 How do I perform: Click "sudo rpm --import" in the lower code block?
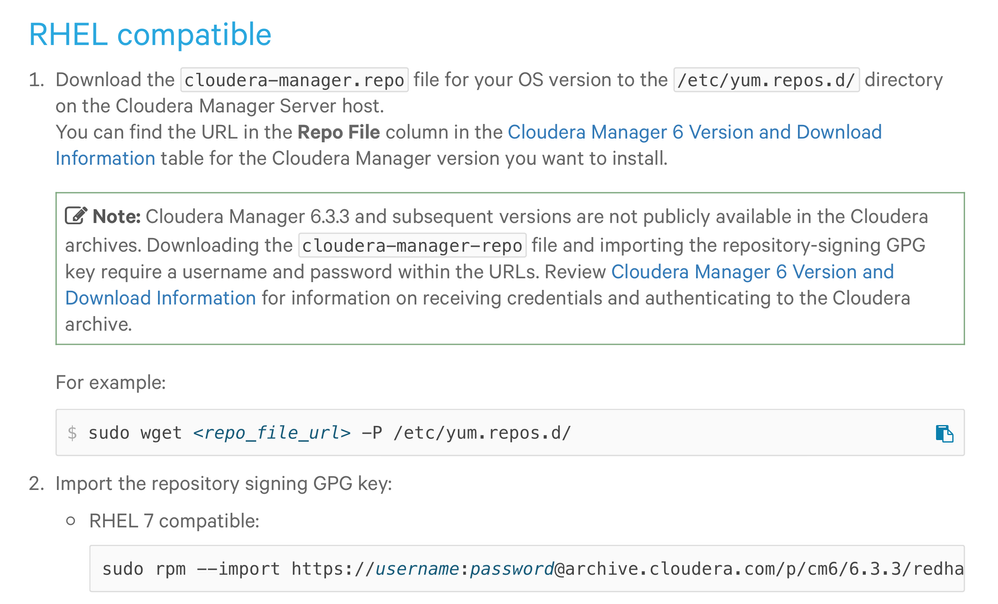click(192, 569)
